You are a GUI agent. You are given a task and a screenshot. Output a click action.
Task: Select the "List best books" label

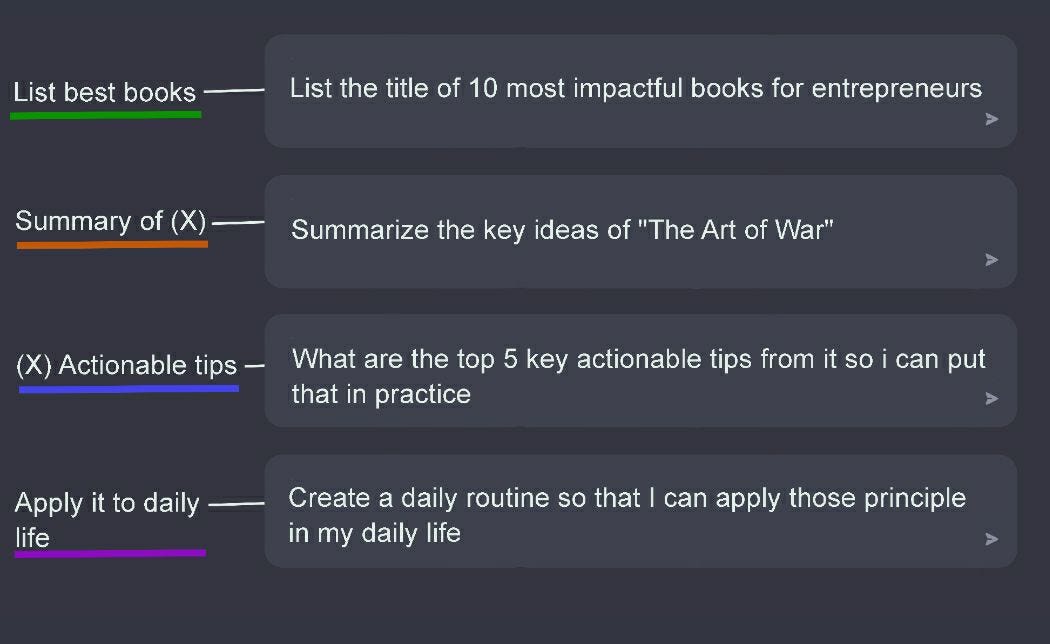(104, 92)
